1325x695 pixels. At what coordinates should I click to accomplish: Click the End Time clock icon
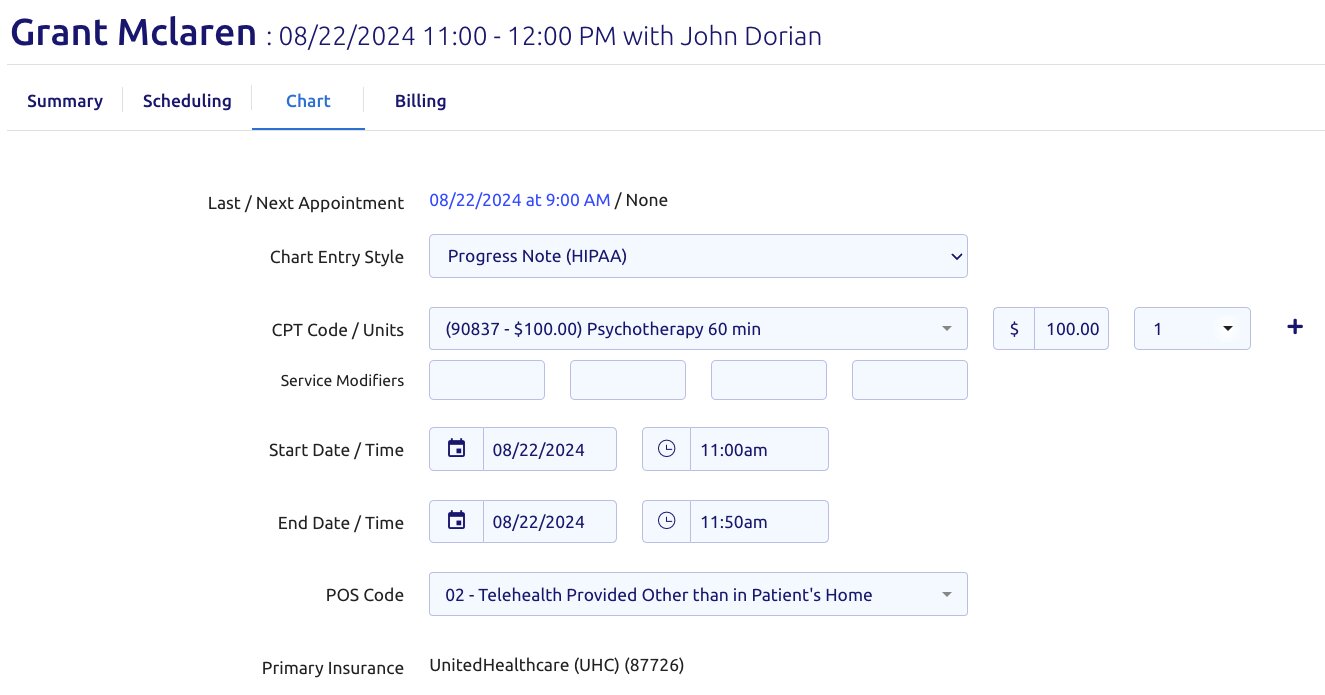click(666, 521)
